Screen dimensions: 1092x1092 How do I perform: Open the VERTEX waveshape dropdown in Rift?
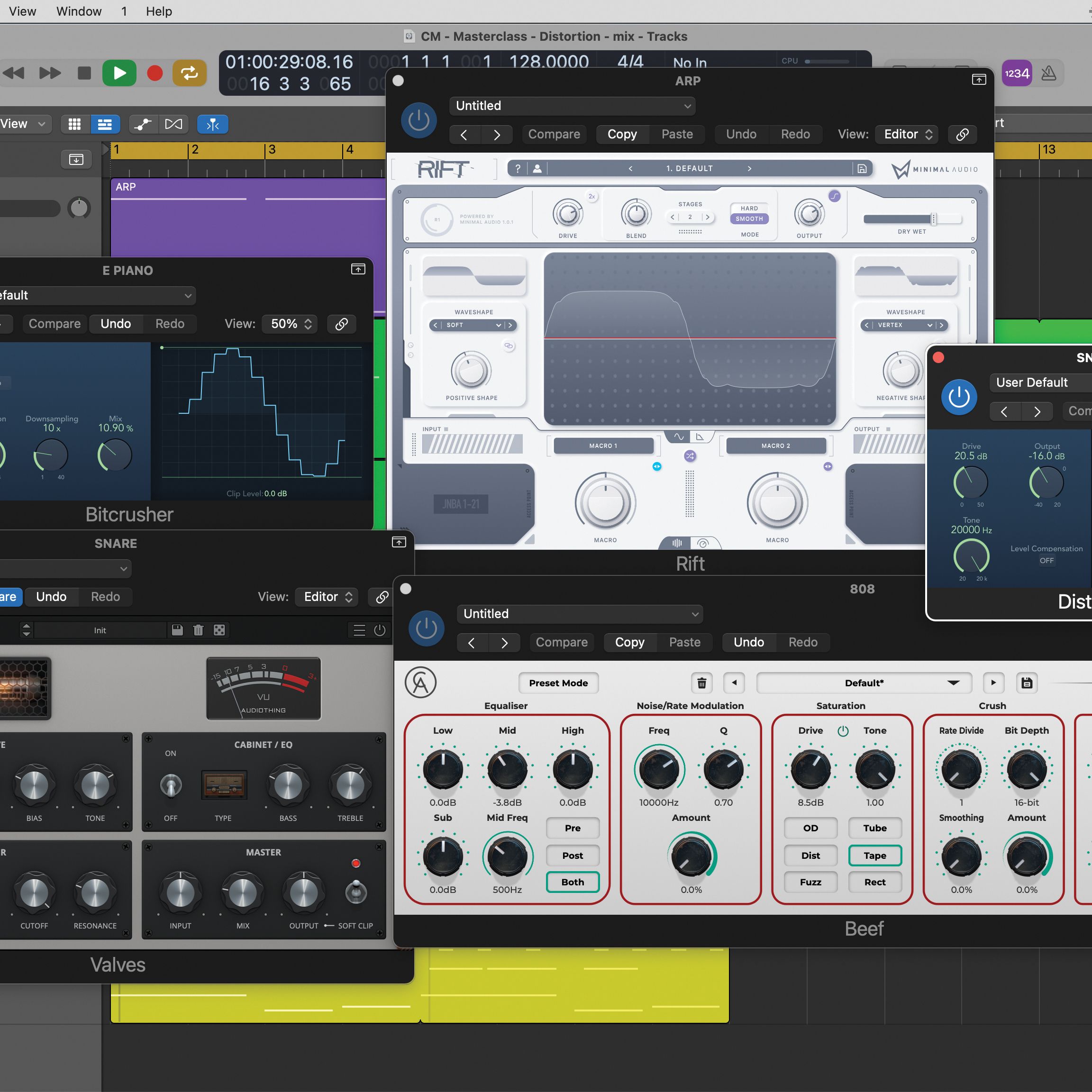[904, 325]
